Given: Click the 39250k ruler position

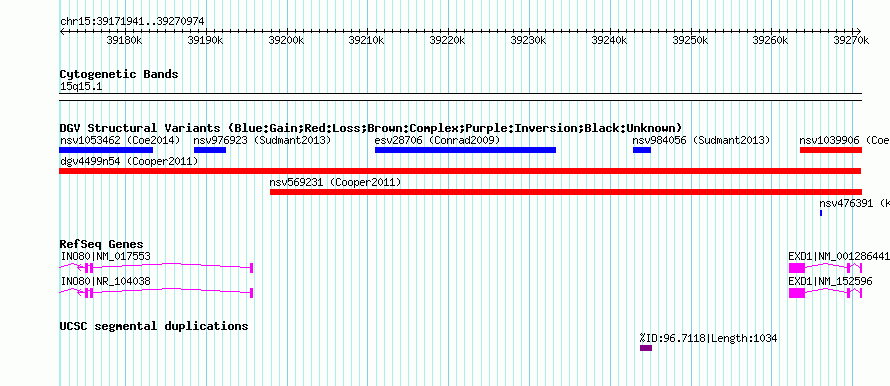Looking at the screenshot, I should tap(690, 40).
